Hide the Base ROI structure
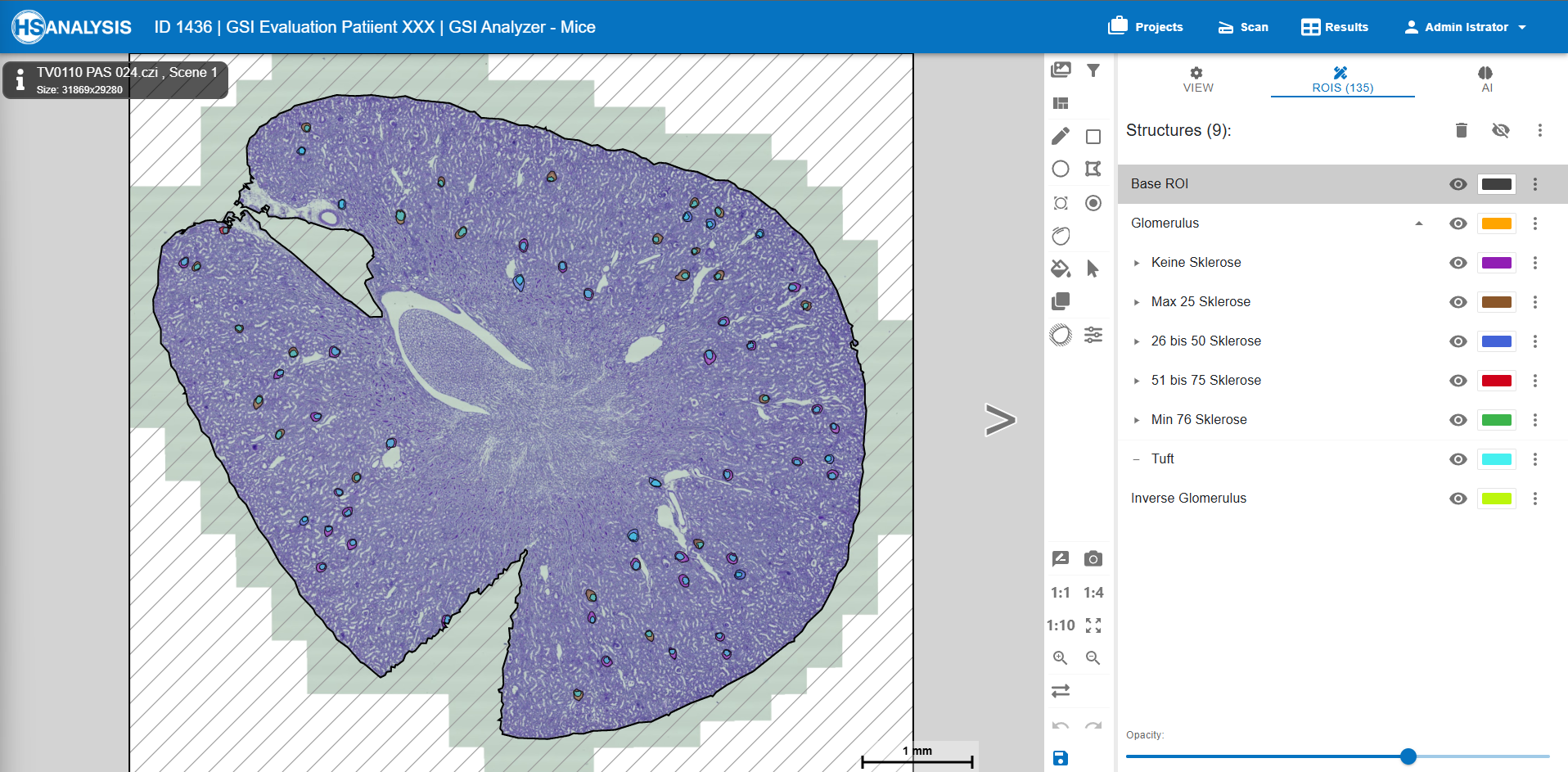 1458,184
